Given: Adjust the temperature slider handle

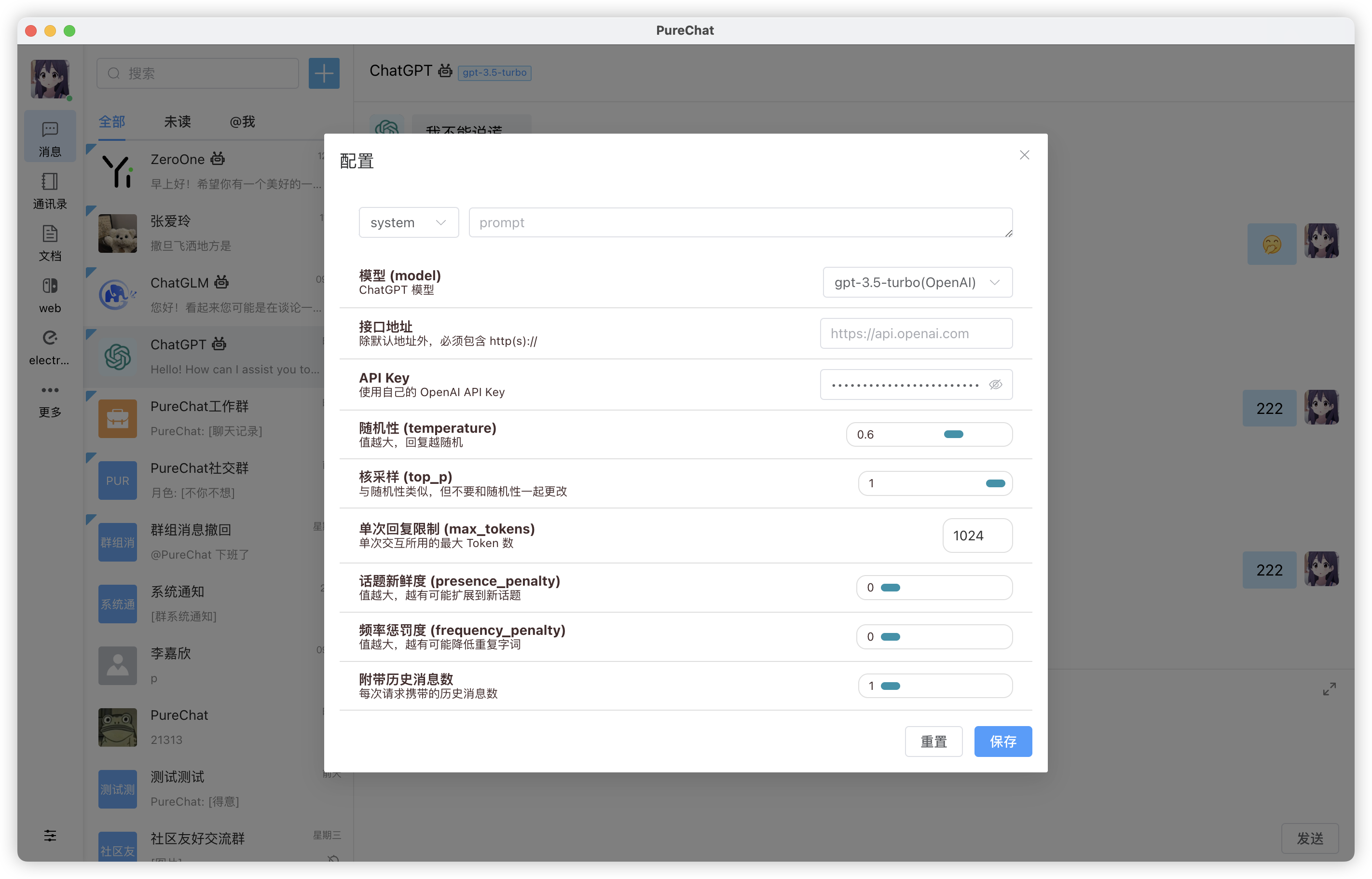Looking at the screenshot, I should (954, 434).
